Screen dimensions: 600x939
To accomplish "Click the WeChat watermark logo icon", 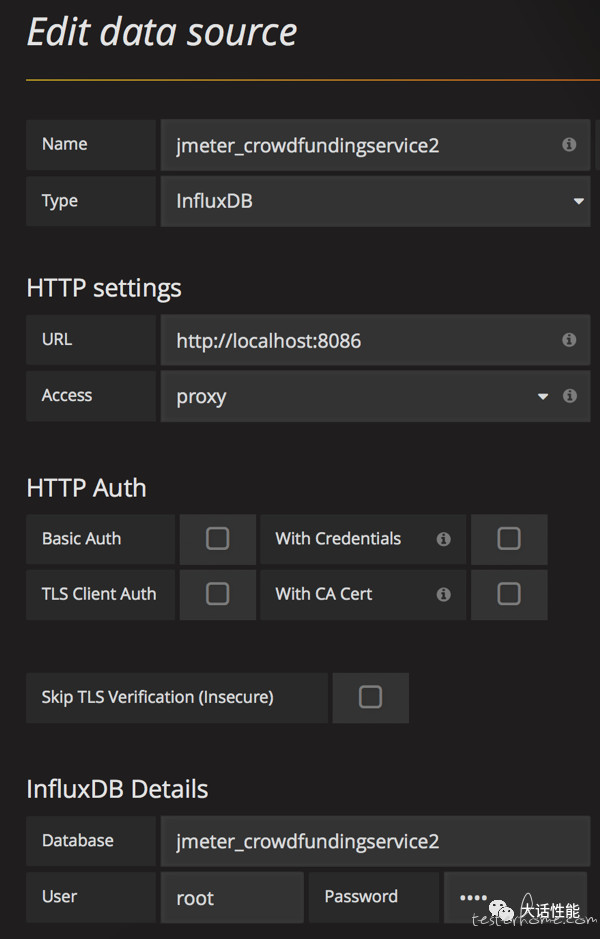I will pyautogui.click(x=501, y=912).
